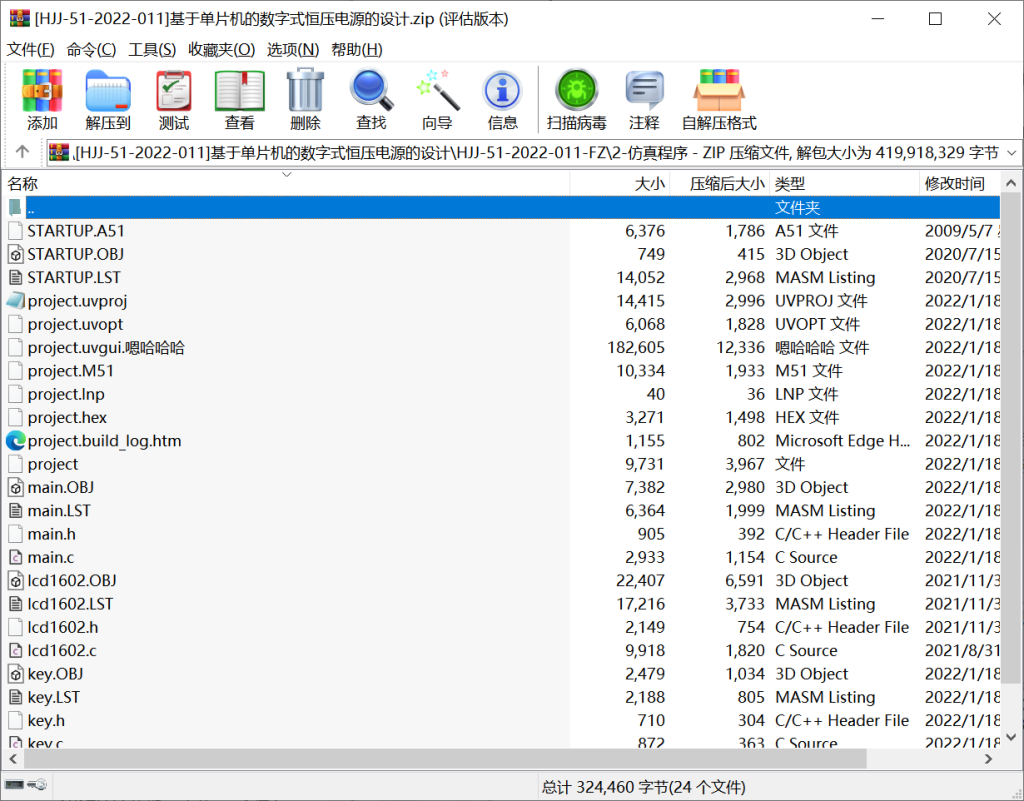The image size is (1024, 801).
Task: Click the 删除 (Delete) trash icon
Action: tap(305, 100)
